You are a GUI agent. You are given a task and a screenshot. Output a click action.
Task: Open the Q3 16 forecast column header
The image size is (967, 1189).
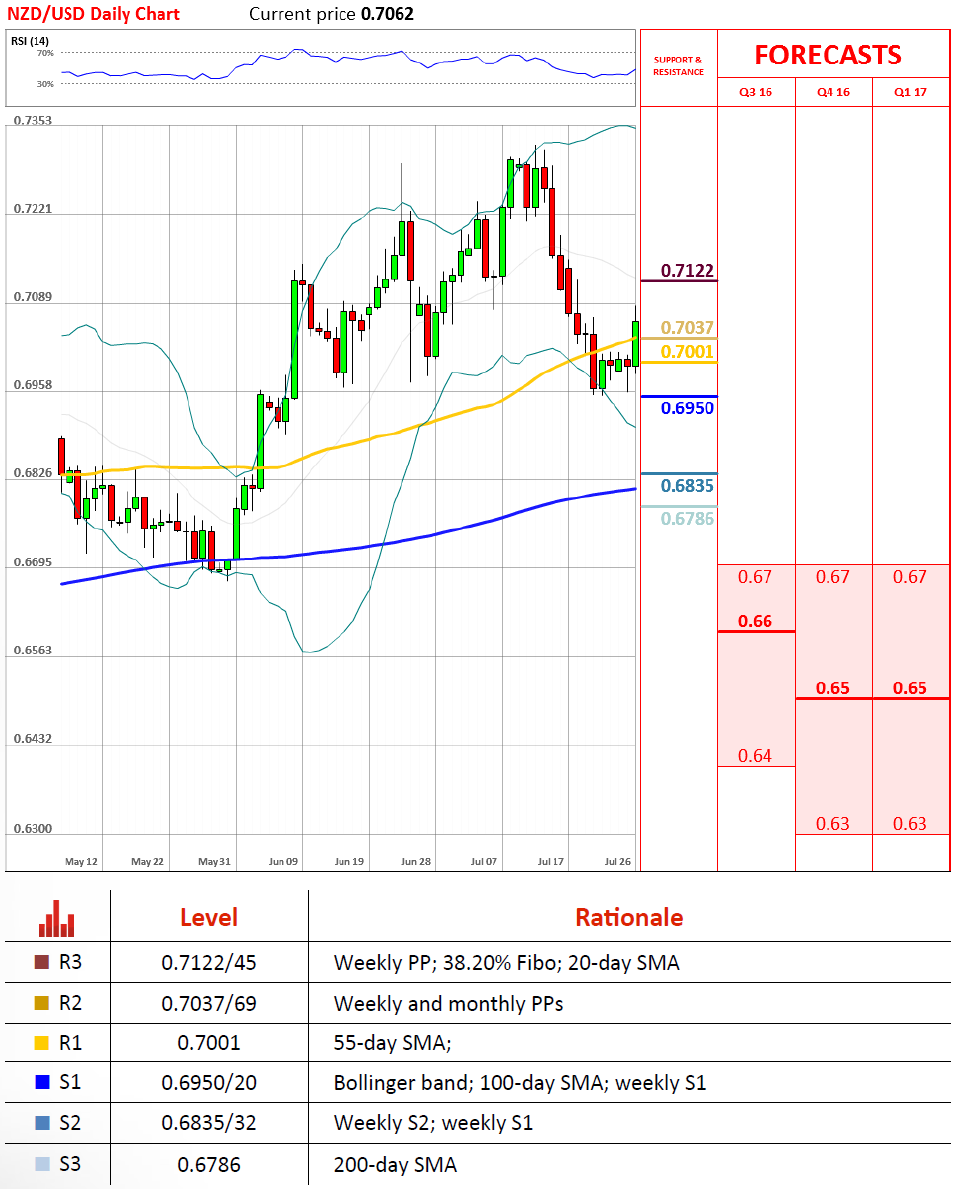[x=756, y=93]
